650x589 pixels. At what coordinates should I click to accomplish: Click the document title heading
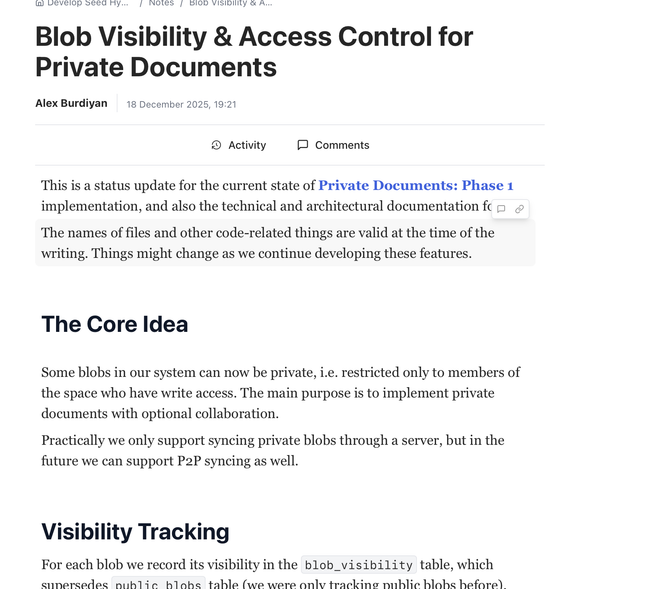click(x=254, y=51)
